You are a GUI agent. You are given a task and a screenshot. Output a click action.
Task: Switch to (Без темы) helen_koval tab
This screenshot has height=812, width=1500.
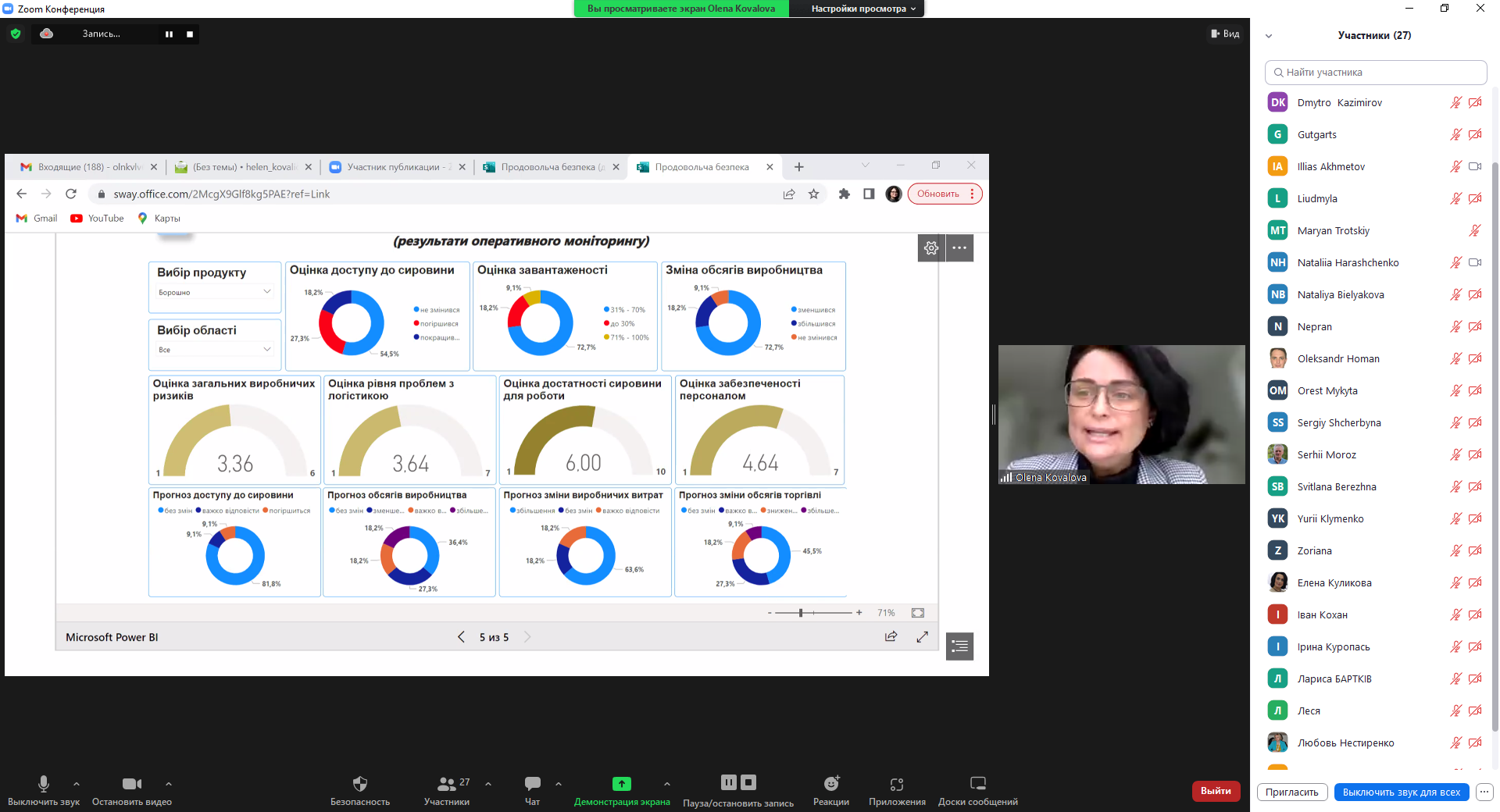click(242, 167)
